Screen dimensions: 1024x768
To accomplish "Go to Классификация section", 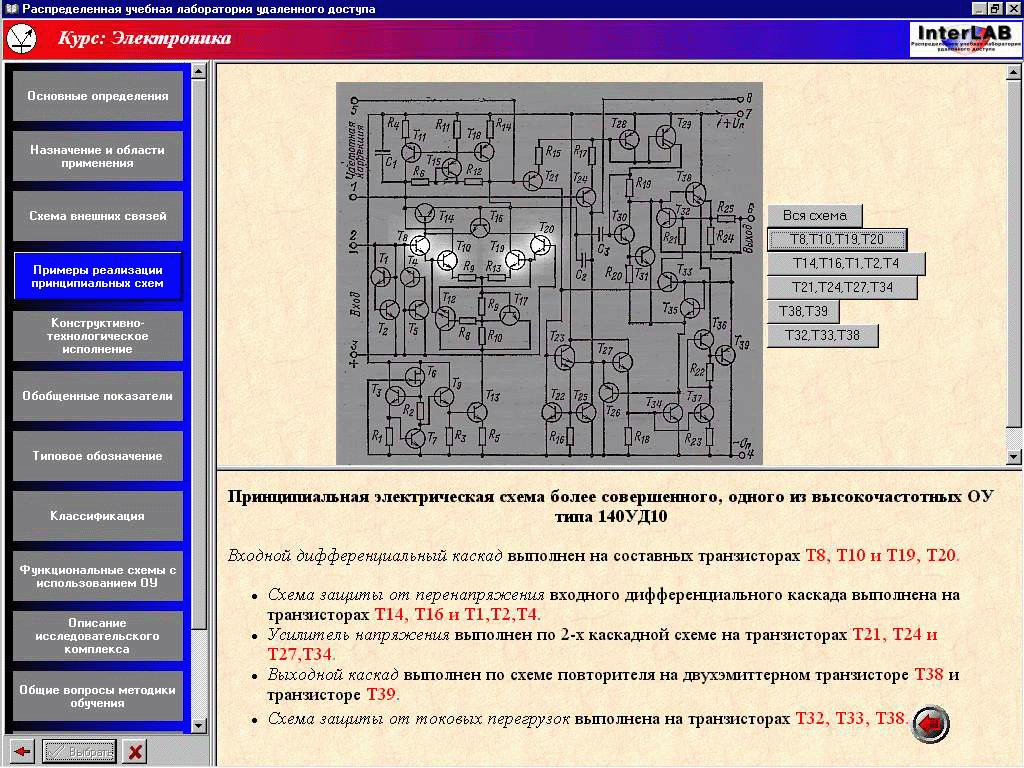I will click(x=97, y=516).
